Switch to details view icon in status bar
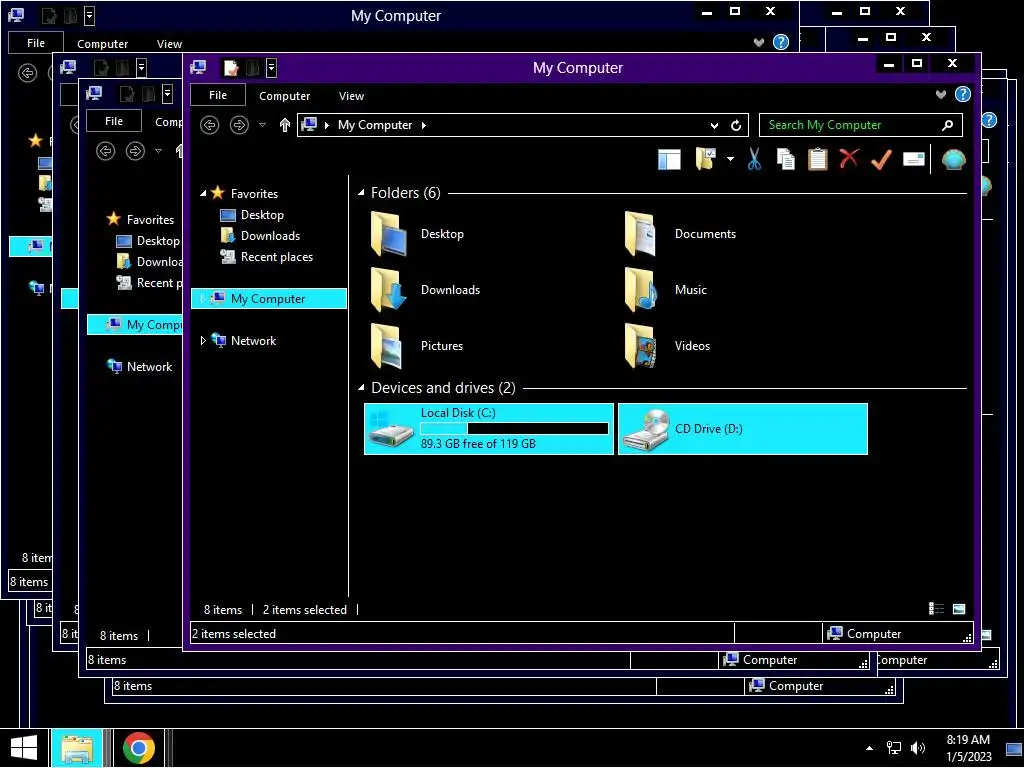The height and width of the screenshot is (768, 1024). pos(936,609)
